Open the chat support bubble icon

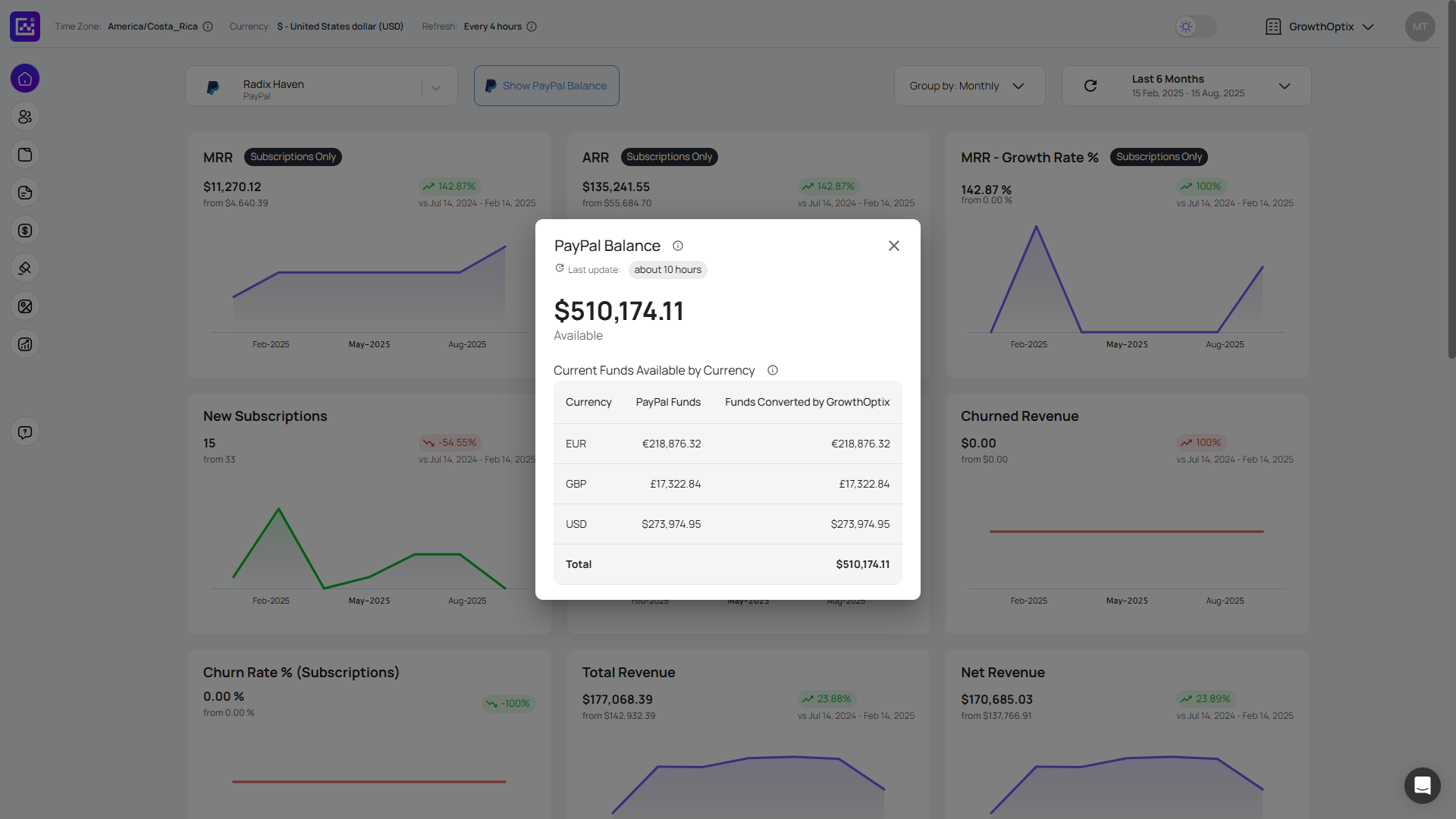[x=1422, y=786]
